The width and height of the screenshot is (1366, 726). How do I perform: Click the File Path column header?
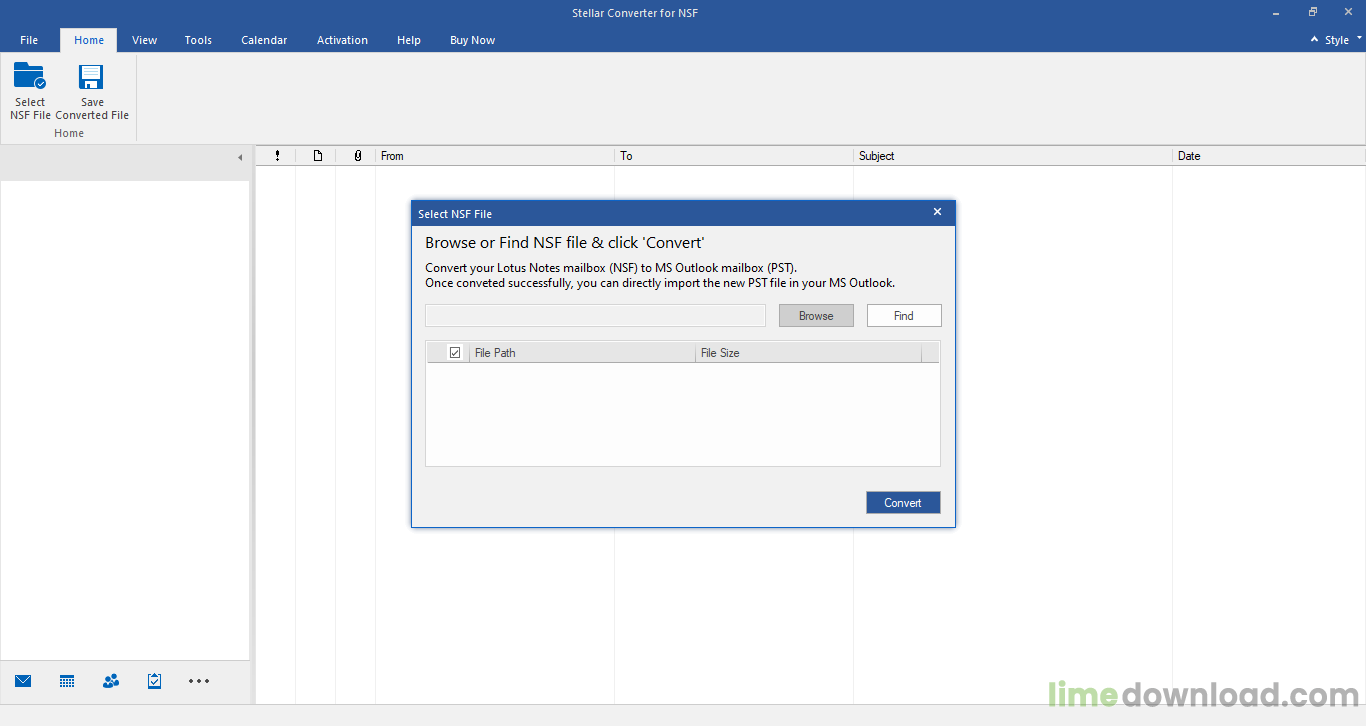pos(582,353)
